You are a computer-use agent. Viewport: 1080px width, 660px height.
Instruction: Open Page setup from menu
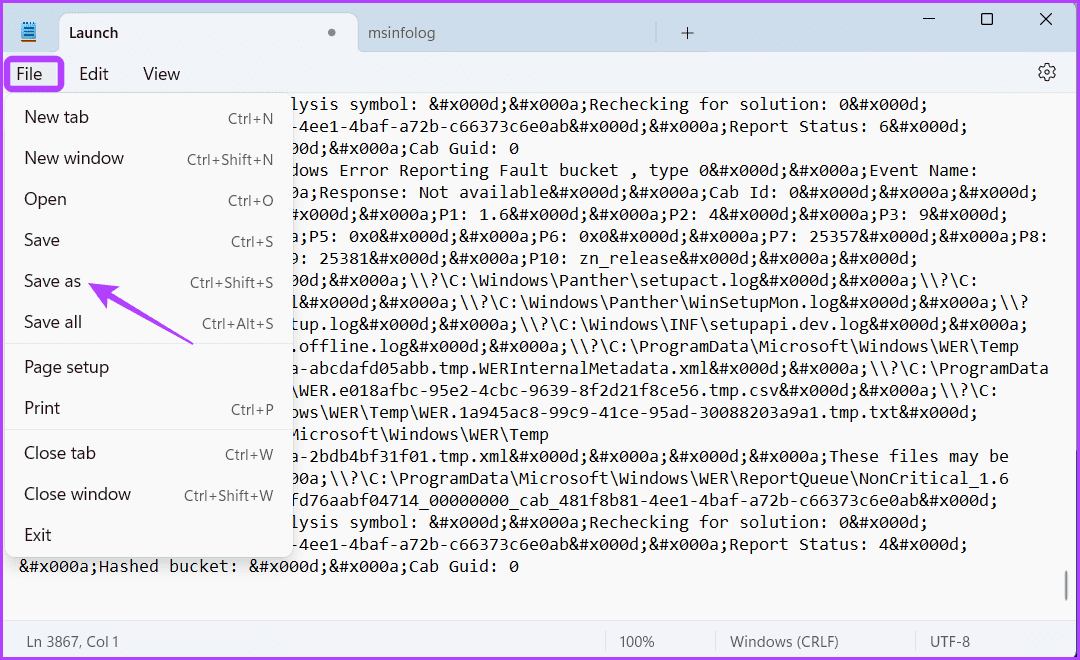pos(148,367)
